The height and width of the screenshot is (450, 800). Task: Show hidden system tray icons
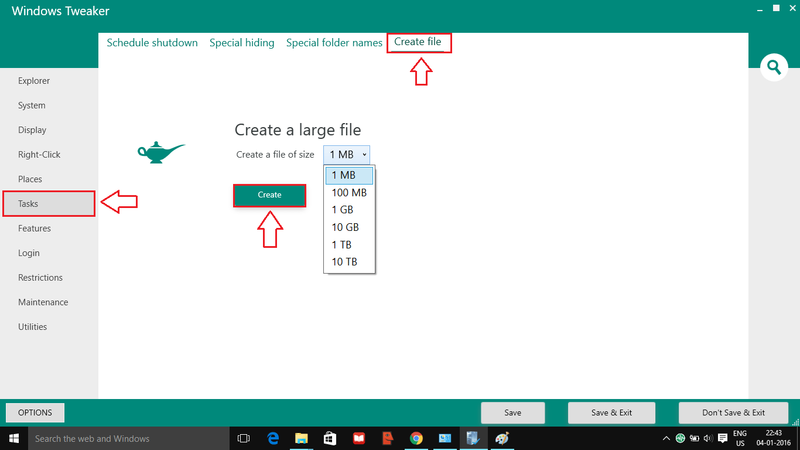pyautogui.click(x=666, y=438)
